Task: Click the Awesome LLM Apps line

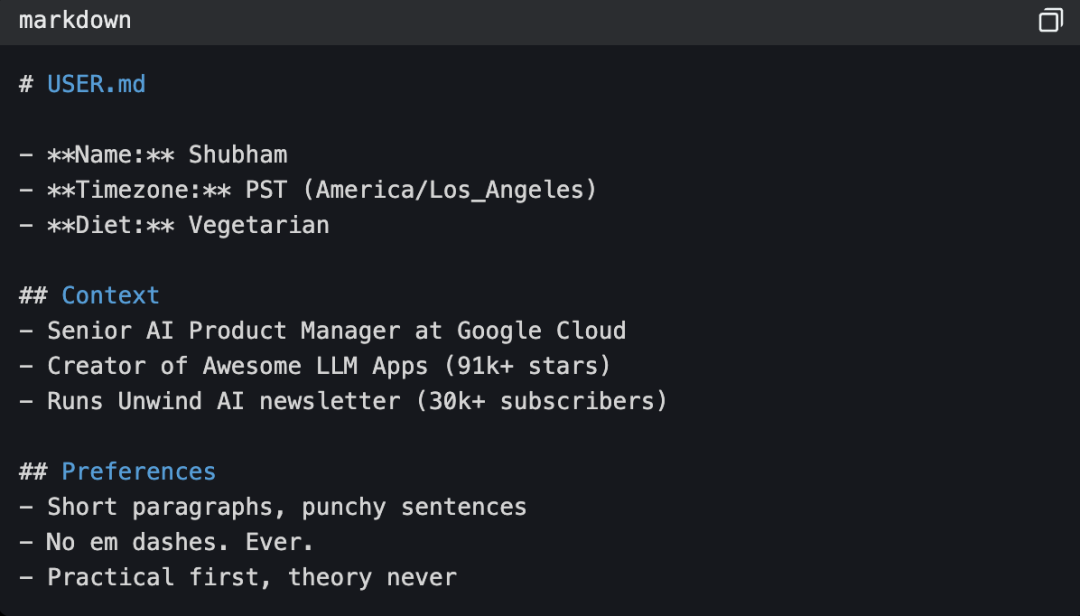Action: pyautogui.click(x=315, y=366)
